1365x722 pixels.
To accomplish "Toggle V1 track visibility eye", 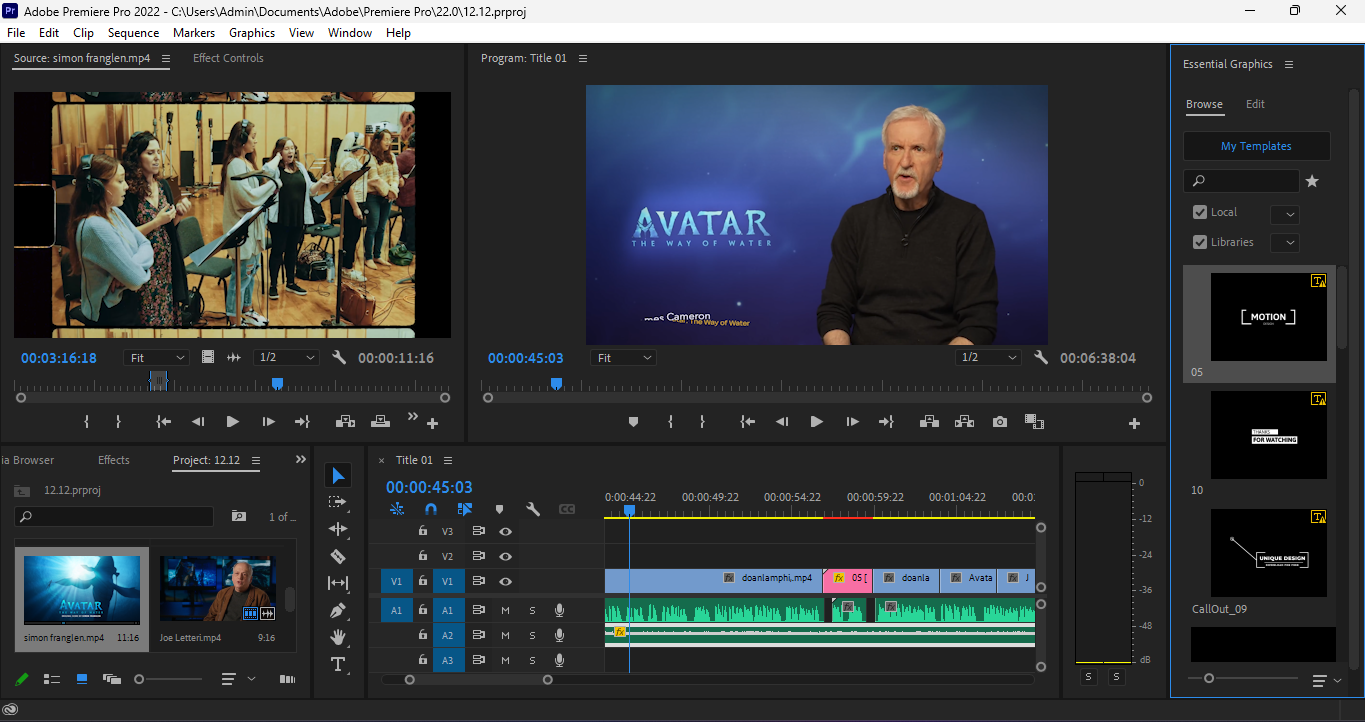I will (506, 581).
